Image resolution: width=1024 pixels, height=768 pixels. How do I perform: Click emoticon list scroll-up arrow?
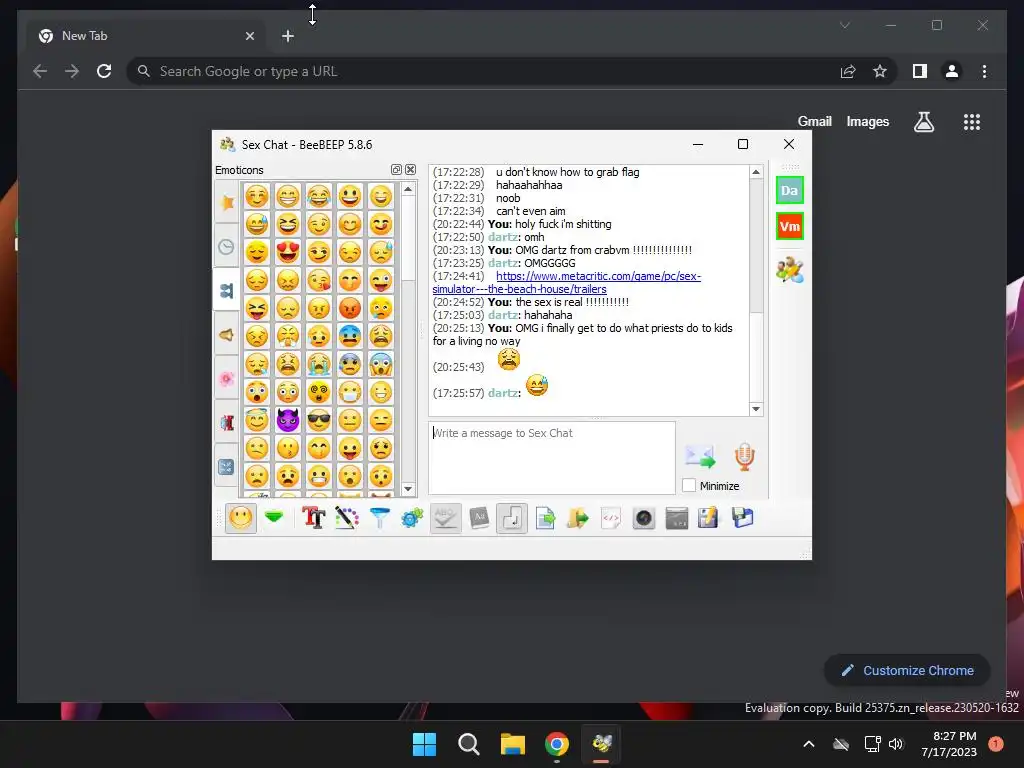(x=408, y=189)
